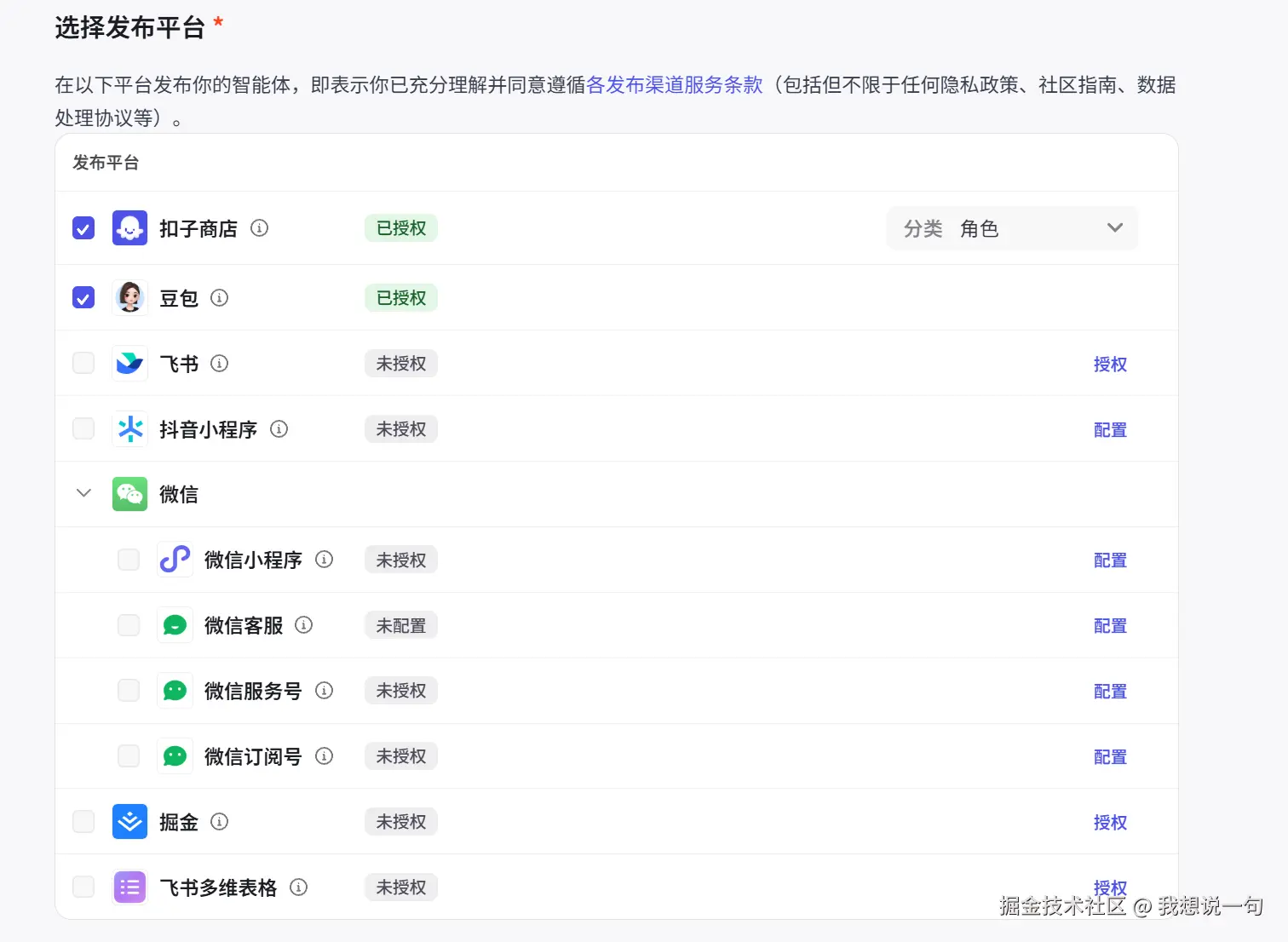Click the 发布平台 column header

(106, 163)
